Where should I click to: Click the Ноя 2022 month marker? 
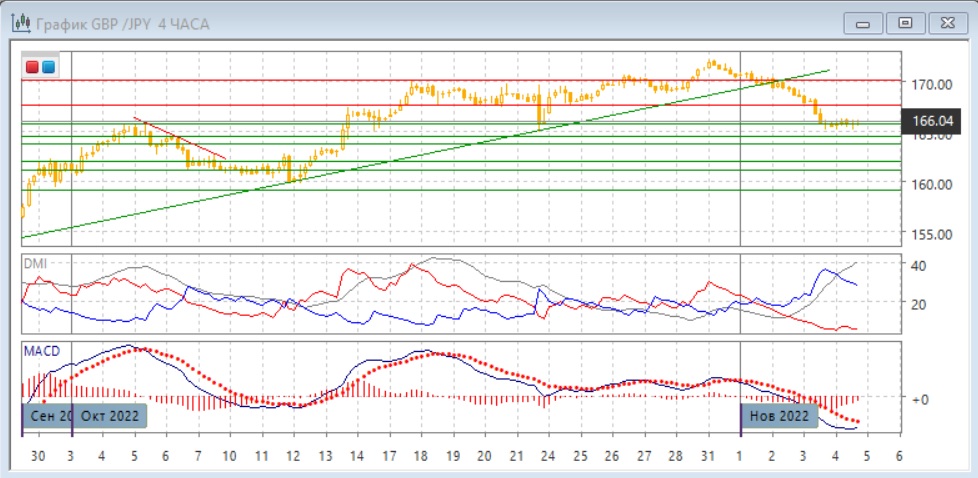tap(779, 415)
